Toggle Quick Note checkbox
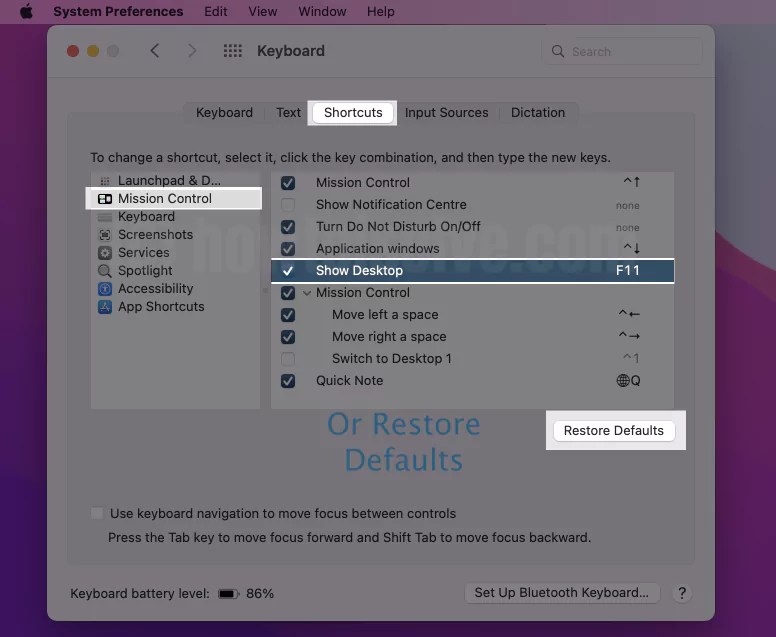The image size is (776, 637). (x=288, y=381)
